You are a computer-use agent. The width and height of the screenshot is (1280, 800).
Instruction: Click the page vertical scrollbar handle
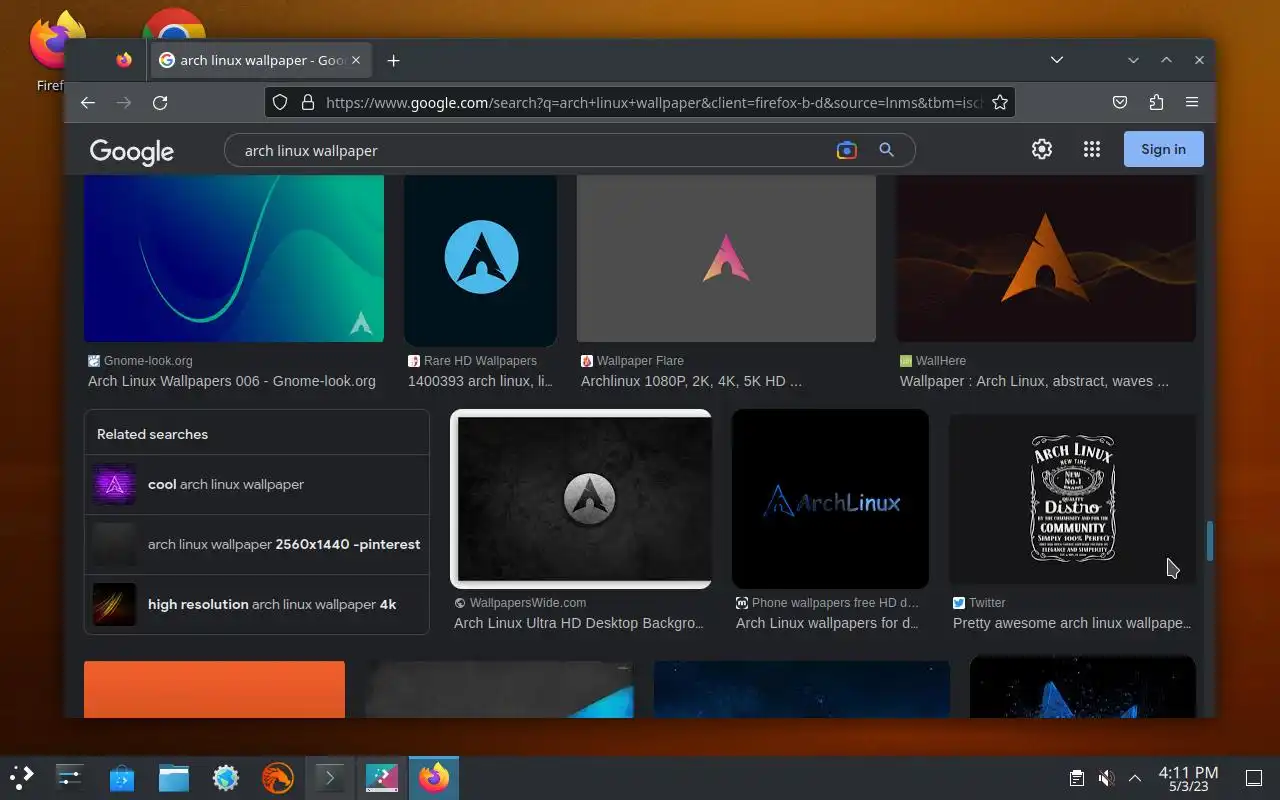(1210, 541)
